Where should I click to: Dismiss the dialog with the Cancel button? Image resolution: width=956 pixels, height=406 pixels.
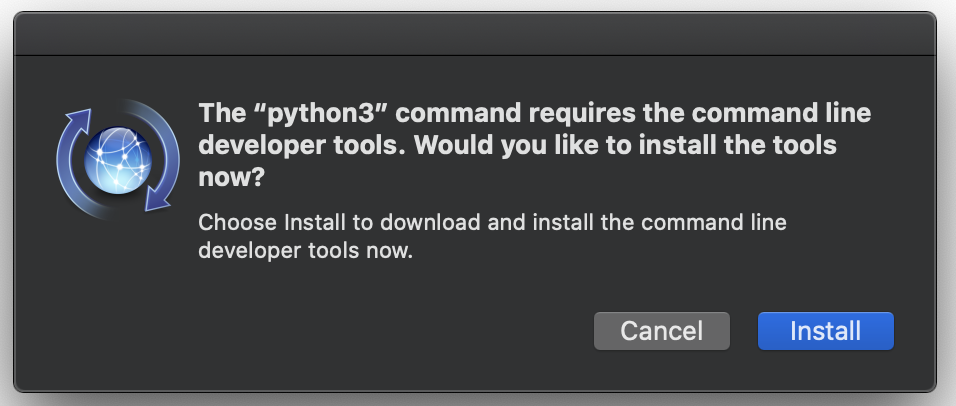(x=662, y=331)
